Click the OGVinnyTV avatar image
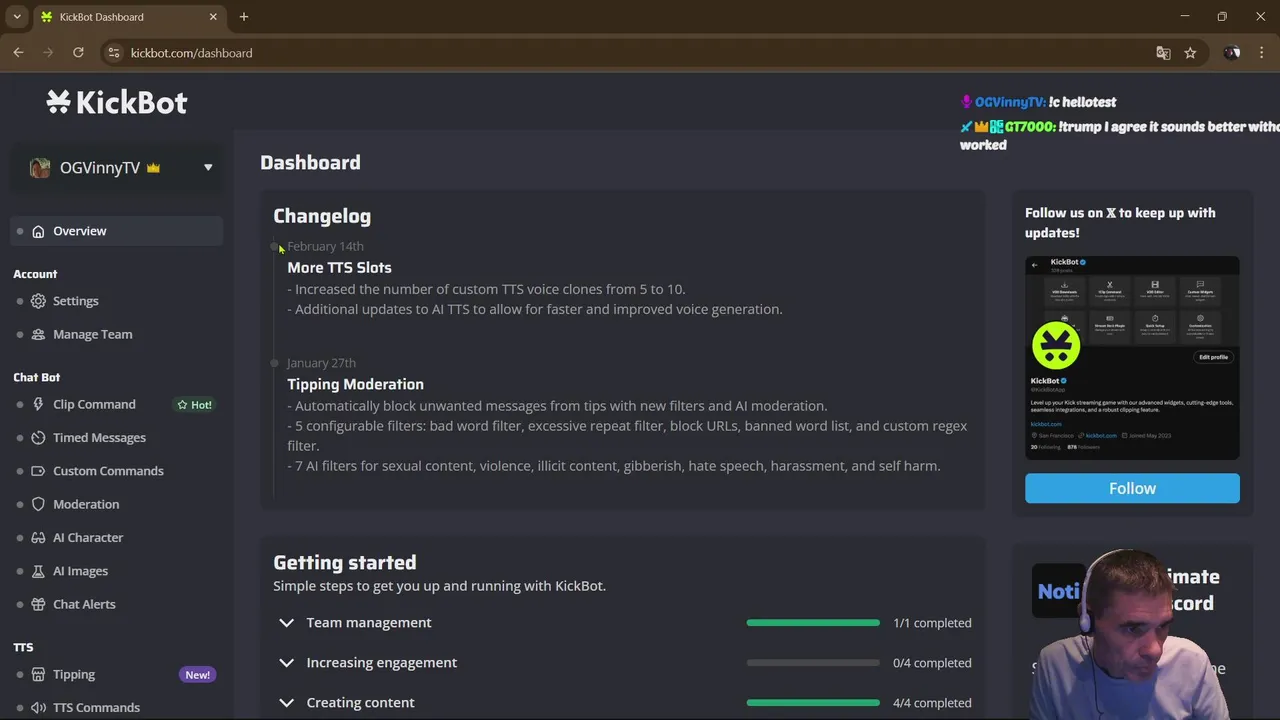The width and height of the screenshot is (1280, 720). (40, 168)
